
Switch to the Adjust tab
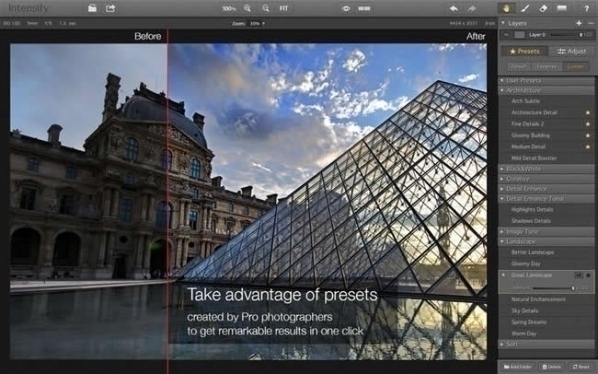tap(571, 51)
